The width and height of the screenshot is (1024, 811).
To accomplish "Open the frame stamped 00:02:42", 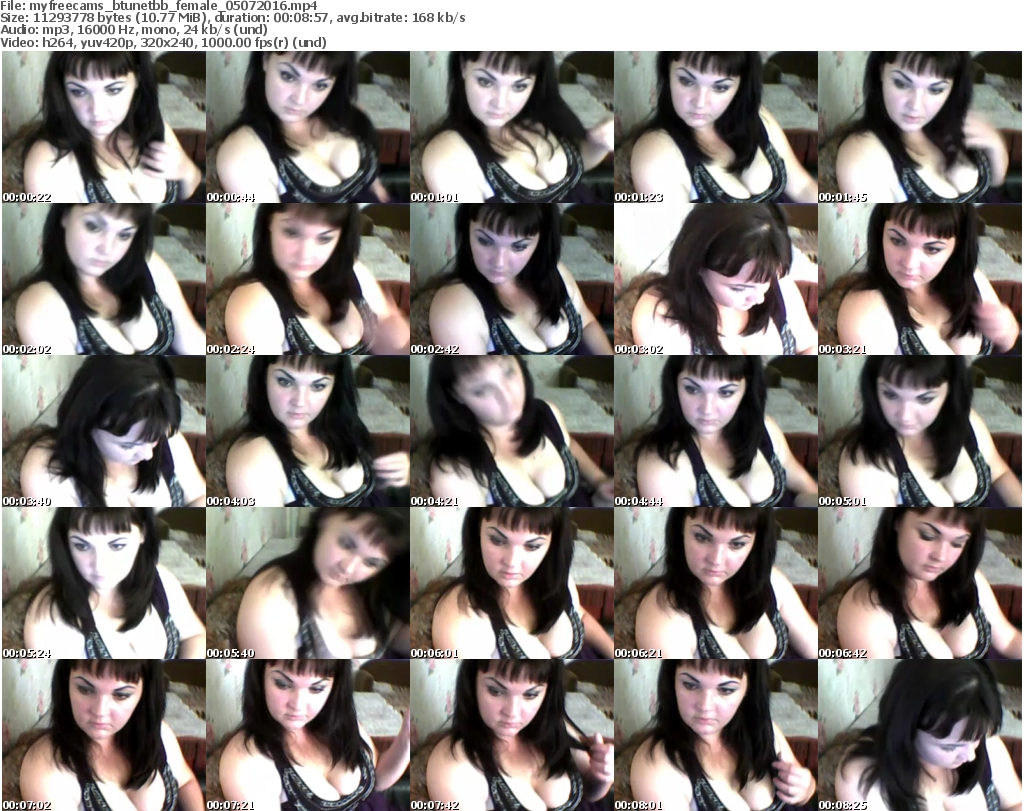I will point(511,279).
